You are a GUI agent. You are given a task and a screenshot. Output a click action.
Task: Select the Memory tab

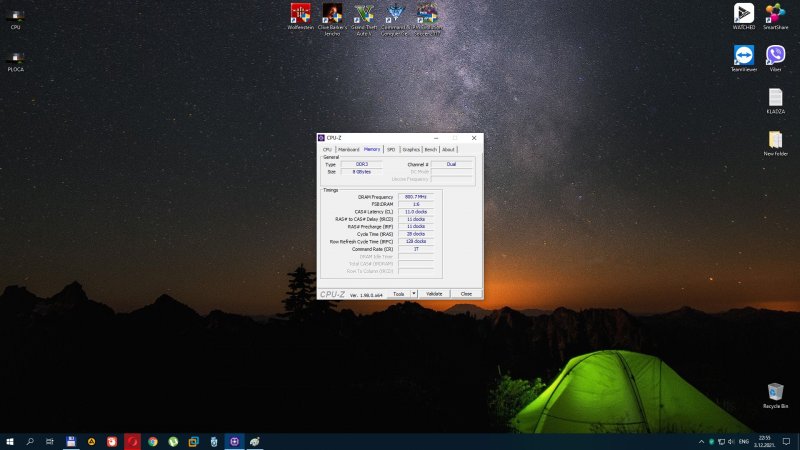click(x=372, y=149)
